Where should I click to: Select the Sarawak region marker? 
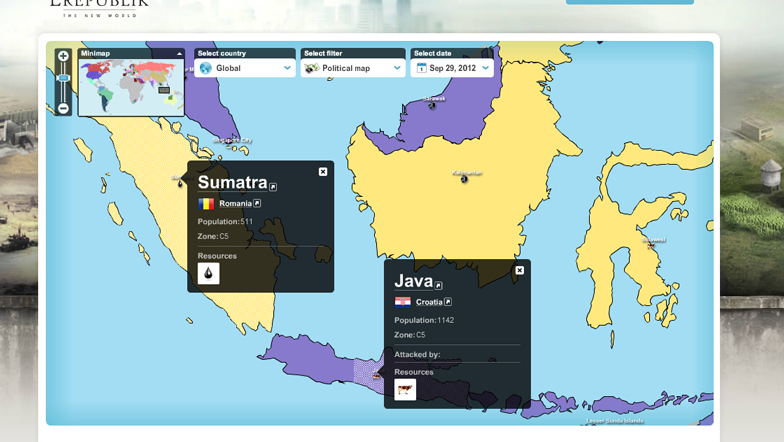(x=432, y=105)
